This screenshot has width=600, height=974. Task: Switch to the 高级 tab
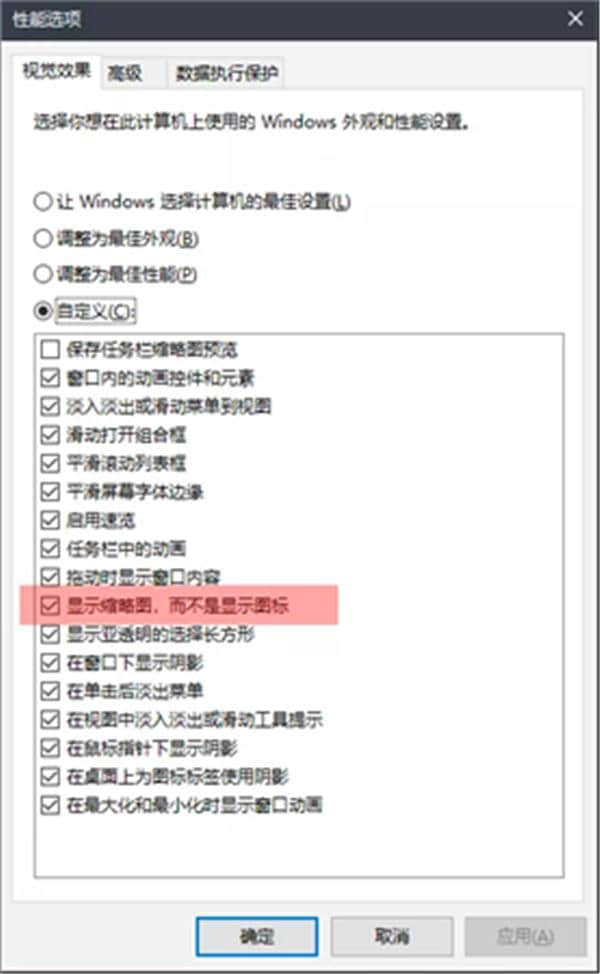coord(132,74)
